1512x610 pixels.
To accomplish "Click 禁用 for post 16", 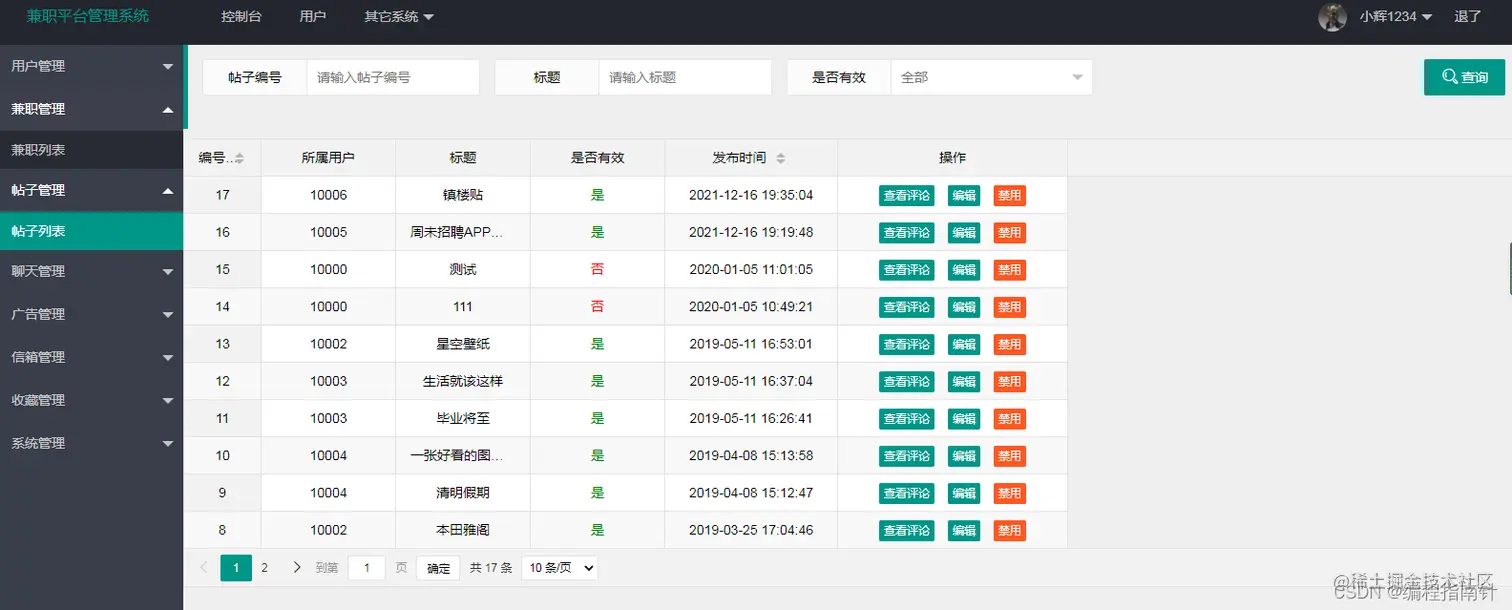I will pyautogui.click(x=1010, y=233).
